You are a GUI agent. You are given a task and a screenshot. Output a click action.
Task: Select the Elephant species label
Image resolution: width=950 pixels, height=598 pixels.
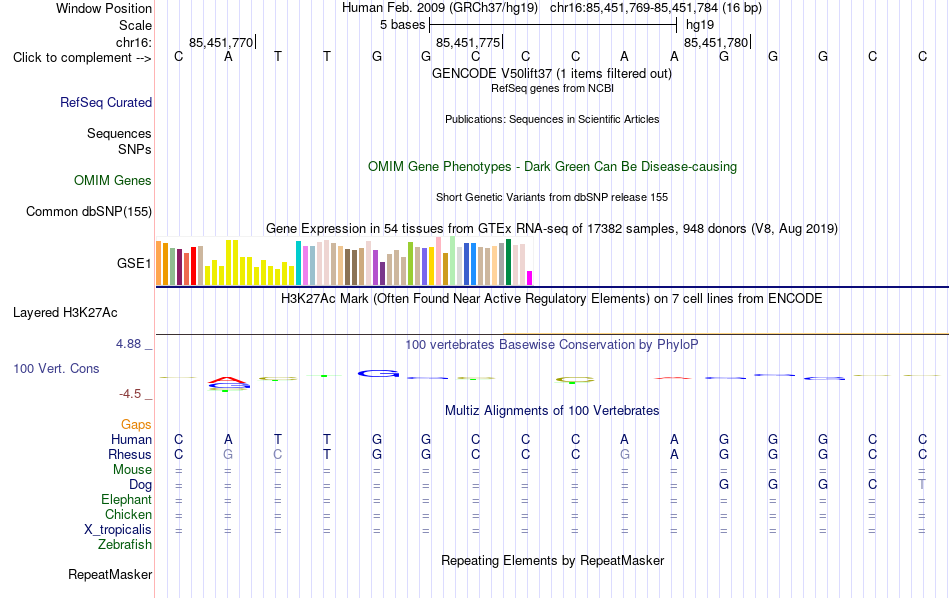(x=127, y=499)
